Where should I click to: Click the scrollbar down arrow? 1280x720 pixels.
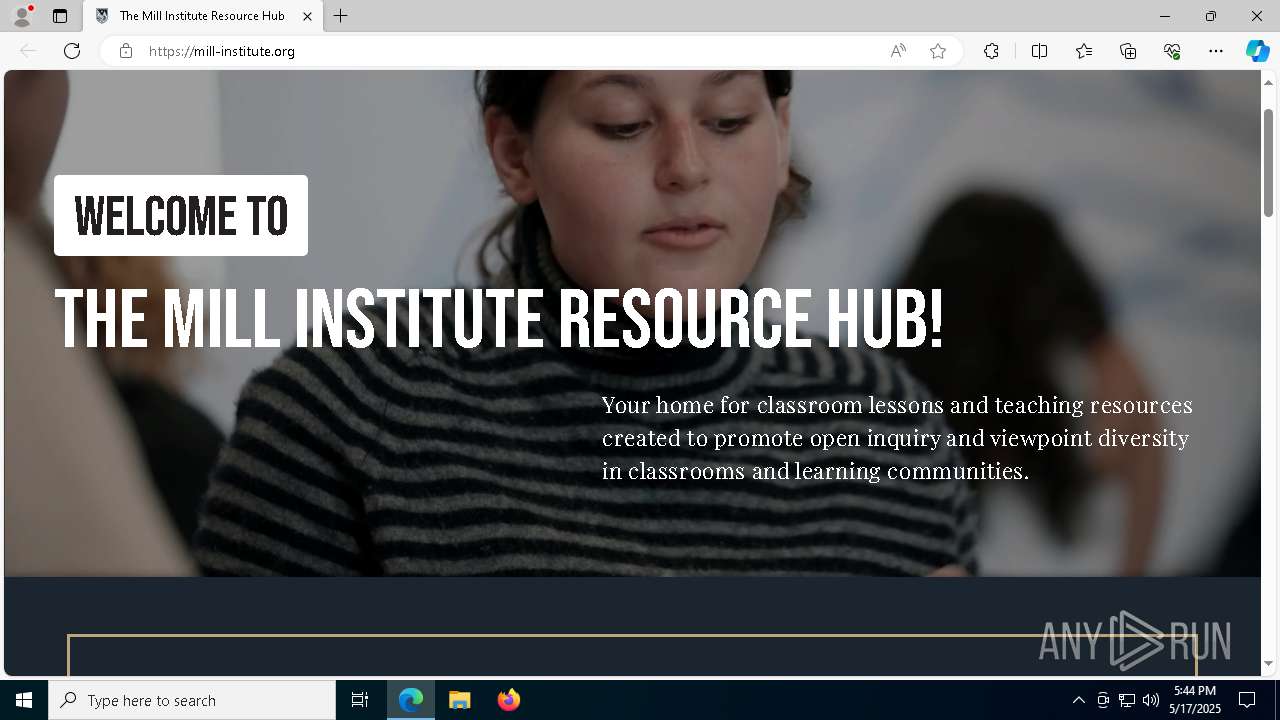[1268, 664]
